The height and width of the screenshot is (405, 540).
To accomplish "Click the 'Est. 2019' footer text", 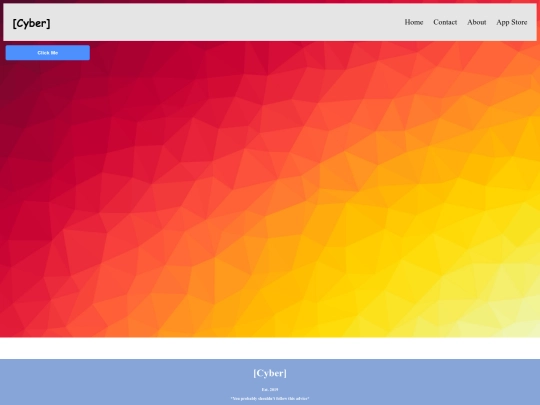I will tap(270, 390).
